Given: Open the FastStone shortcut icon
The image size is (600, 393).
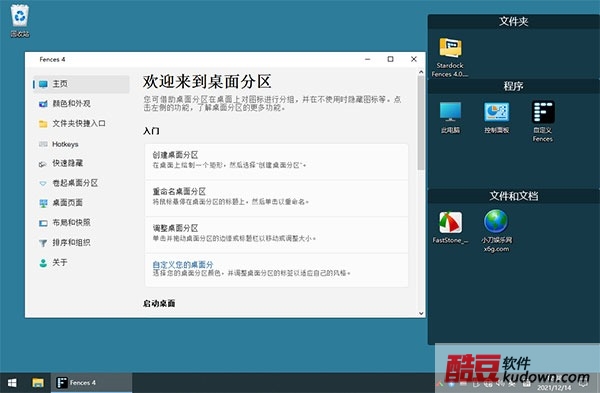Looking at the screenshot, I should click(x=450, y=228).
